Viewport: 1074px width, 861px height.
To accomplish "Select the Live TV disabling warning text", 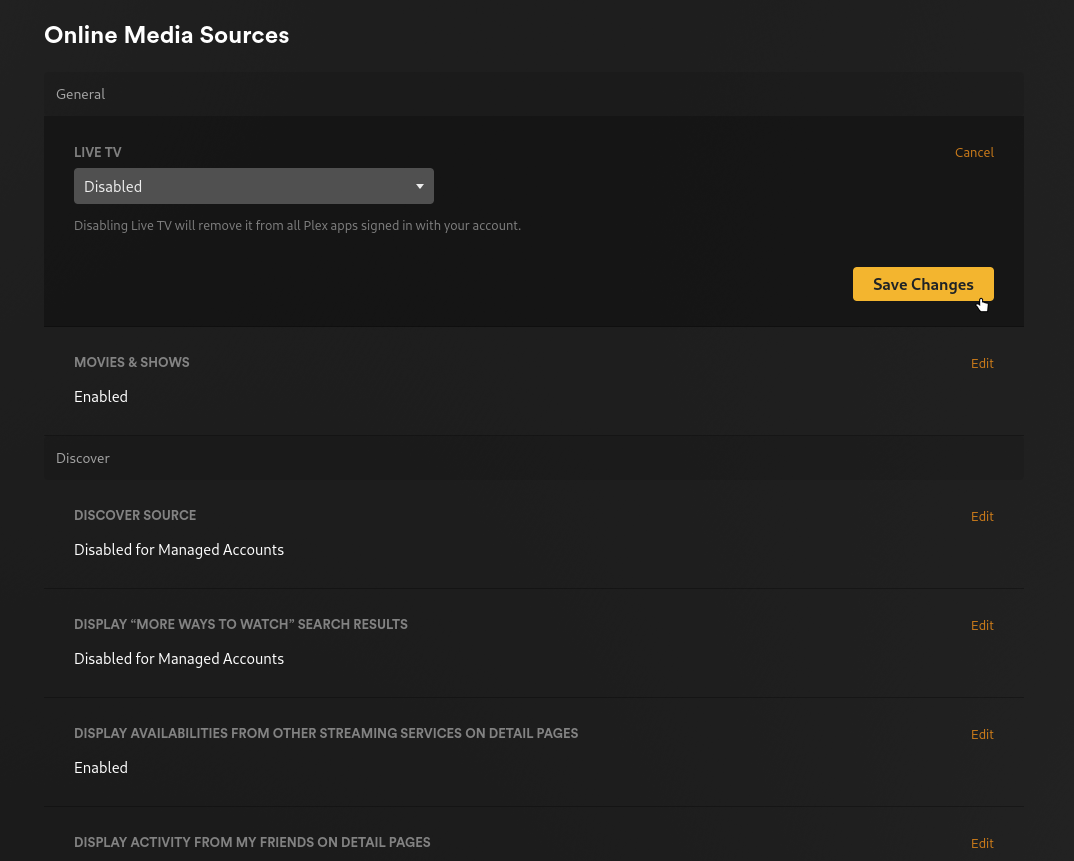I will 297,225.
